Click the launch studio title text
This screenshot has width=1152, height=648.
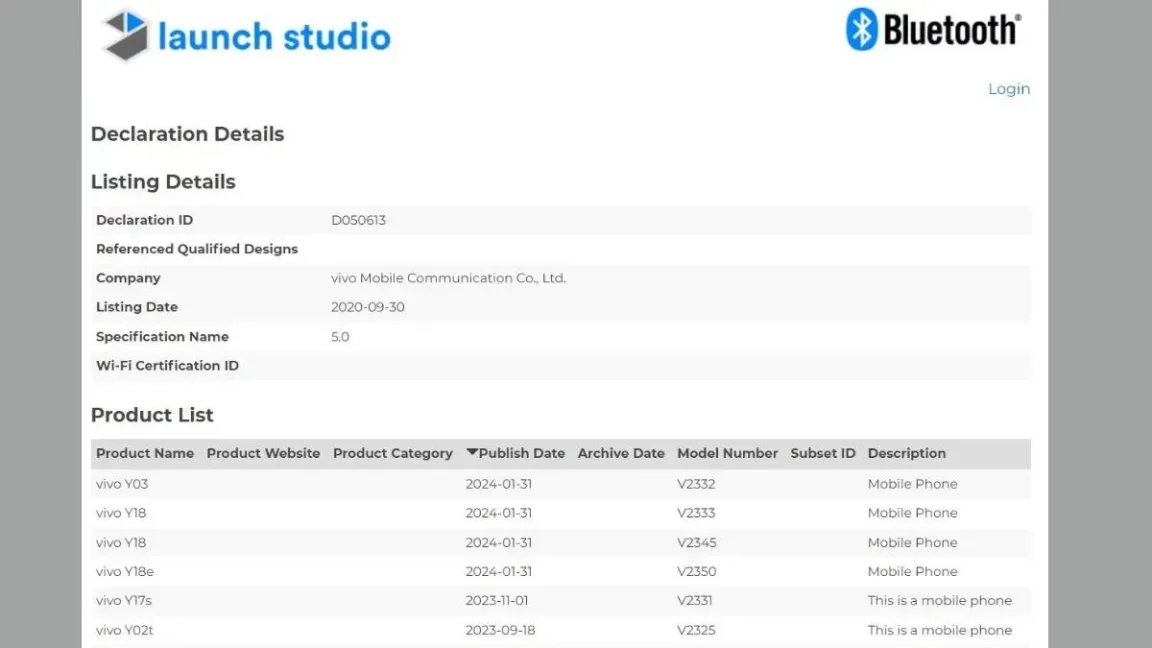click(274, 37)
